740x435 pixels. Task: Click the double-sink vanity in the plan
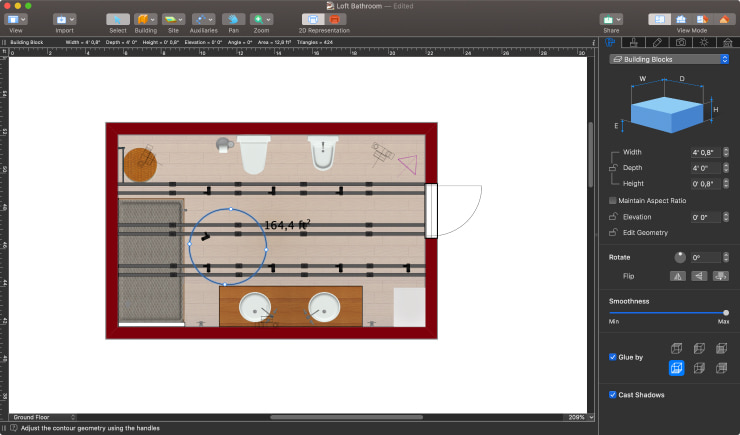[291, 306]
